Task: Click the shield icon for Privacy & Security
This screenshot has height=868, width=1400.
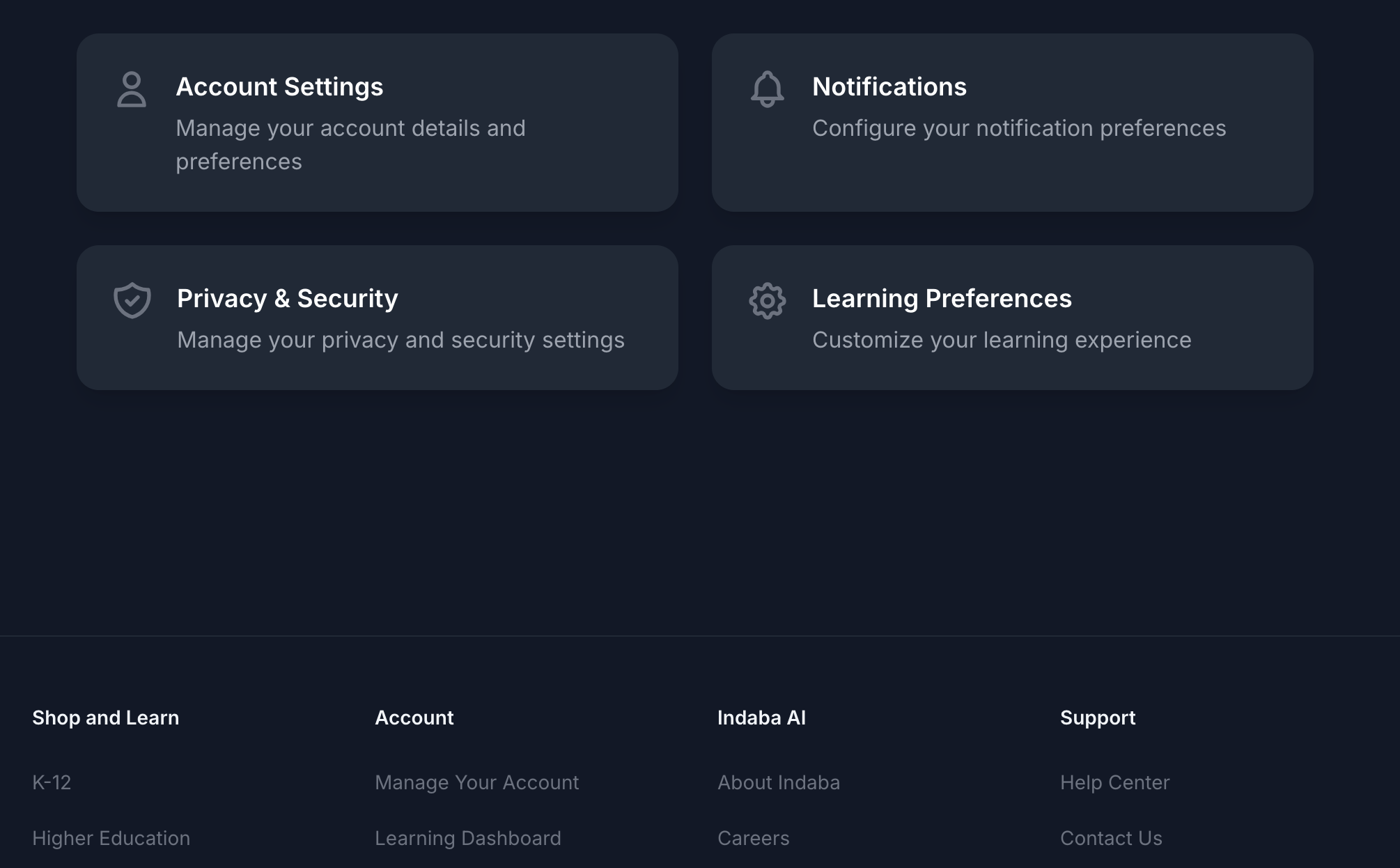Action: pos(132,300)
